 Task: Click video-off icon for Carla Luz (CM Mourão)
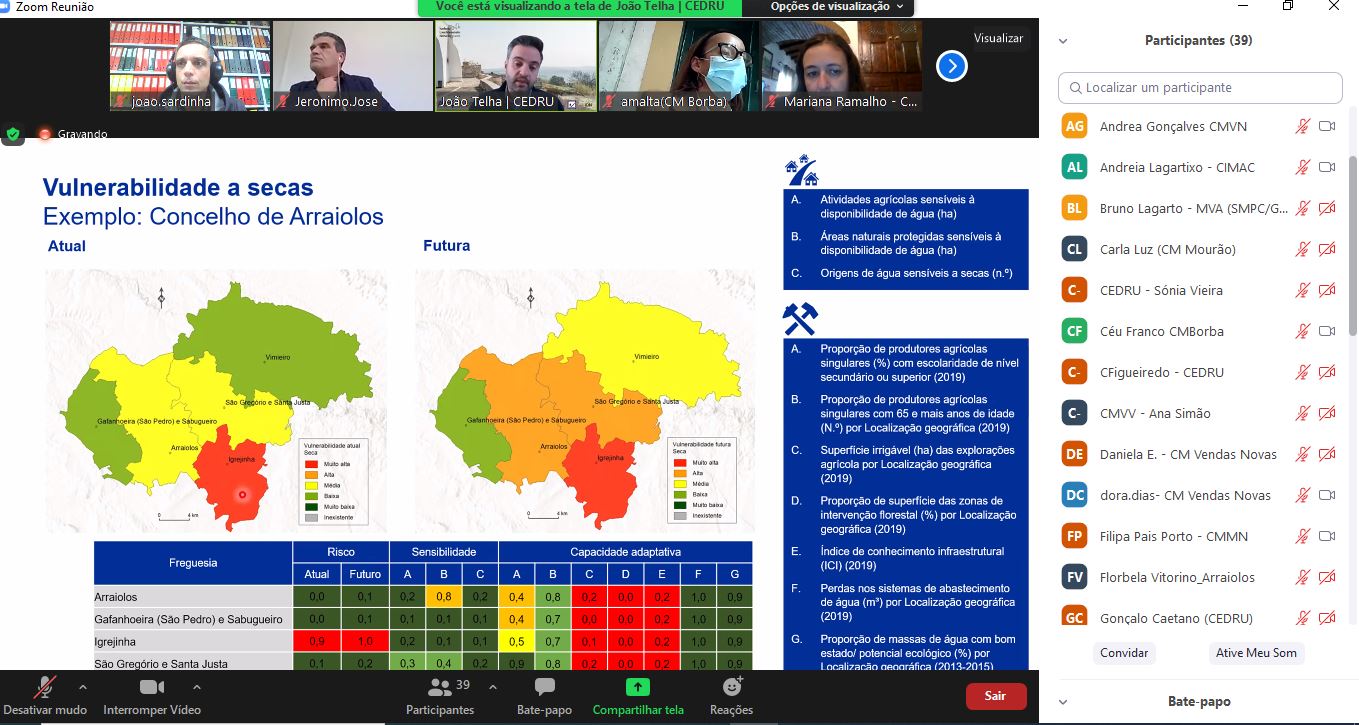1327,249
